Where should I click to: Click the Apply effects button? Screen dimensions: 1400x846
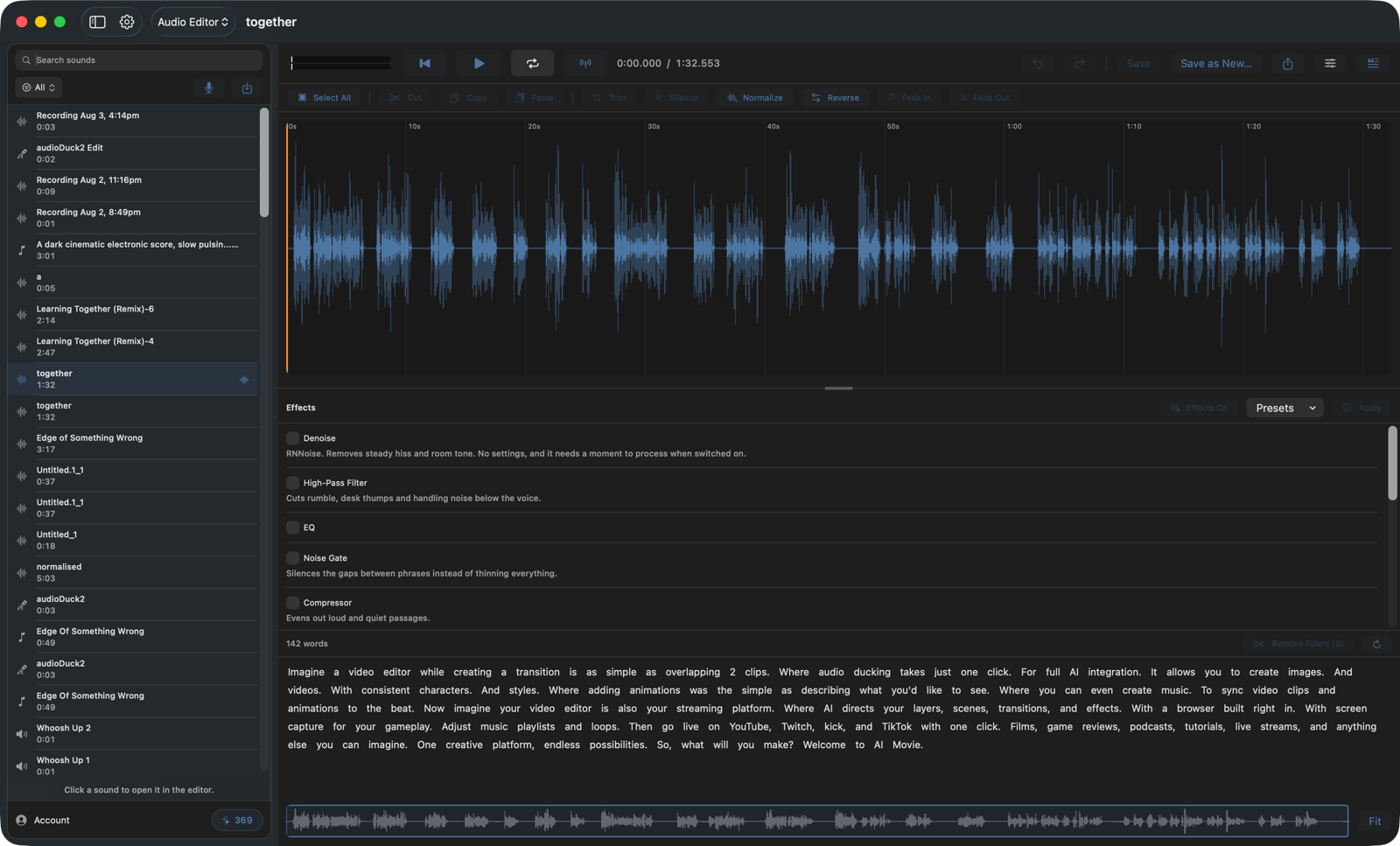coord(1361,408)
